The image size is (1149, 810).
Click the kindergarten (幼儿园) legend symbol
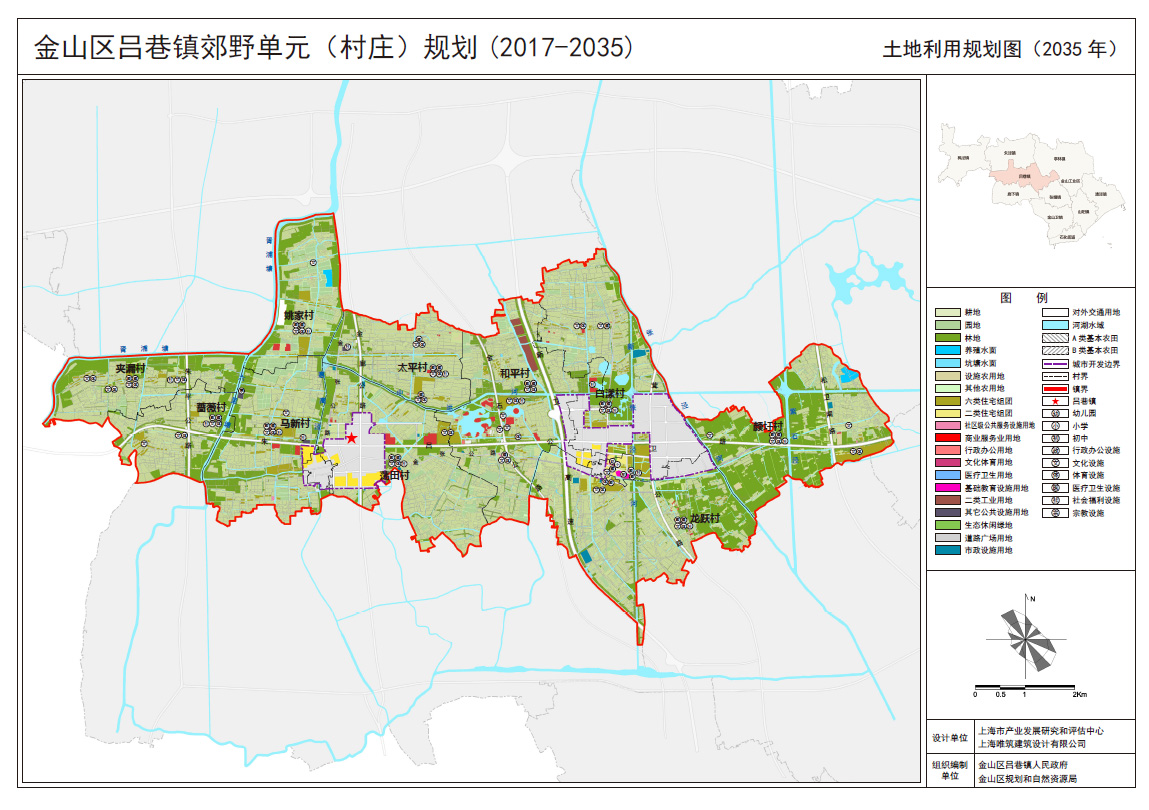pyautogui.click(x=1055, y=413)
